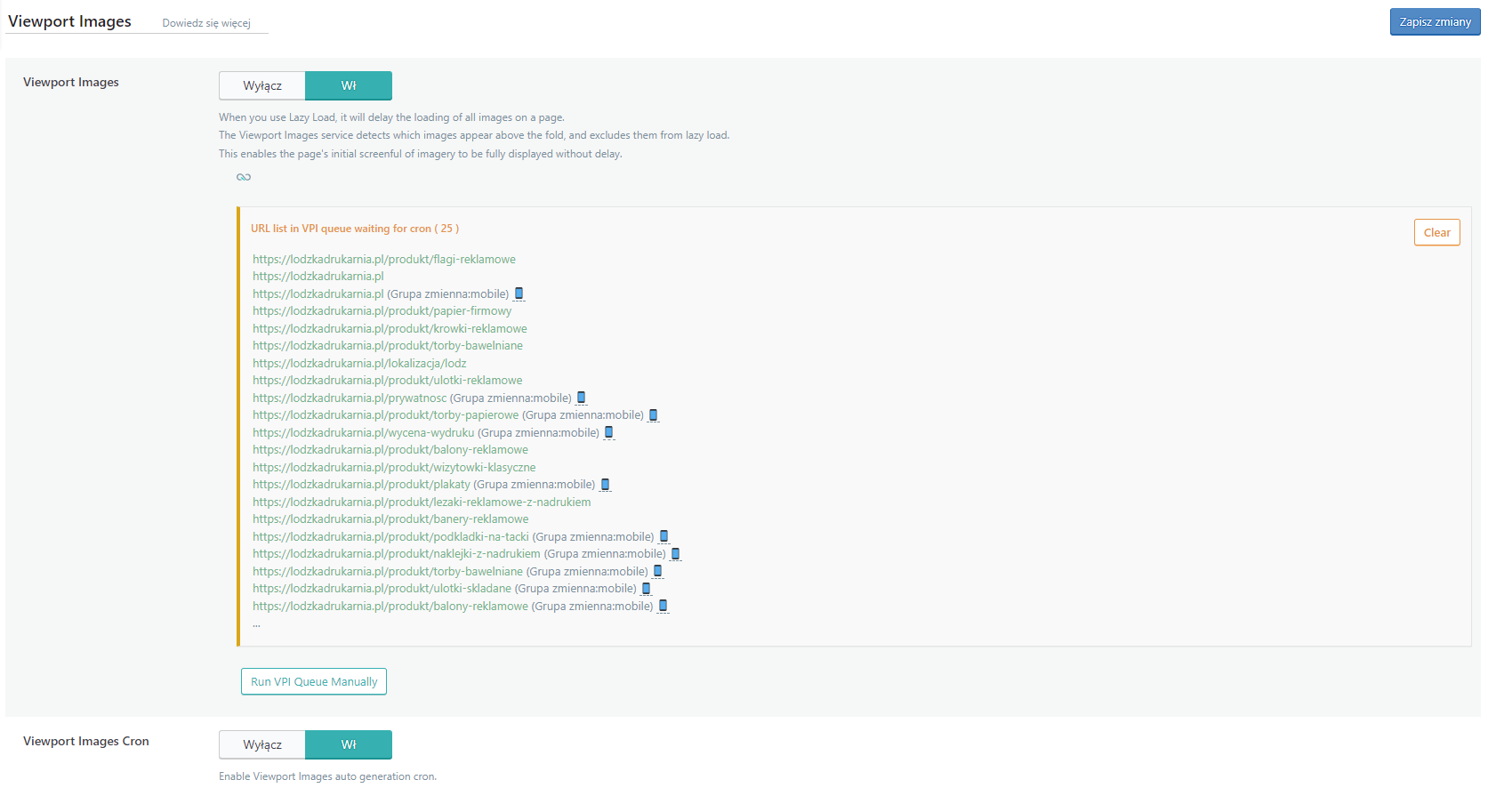
Task: Open the krowki-reklamowe product URL
Action: [390, 328]
